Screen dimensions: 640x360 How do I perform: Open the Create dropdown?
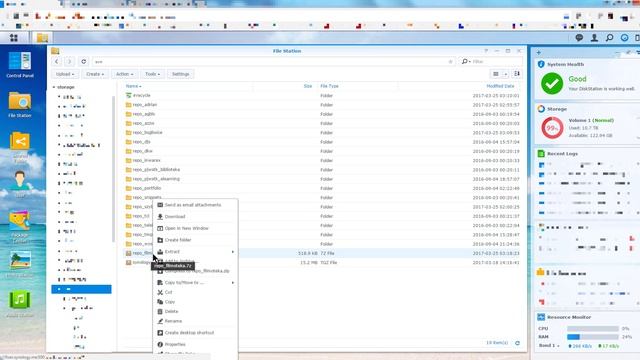click(x=95, y=74)
